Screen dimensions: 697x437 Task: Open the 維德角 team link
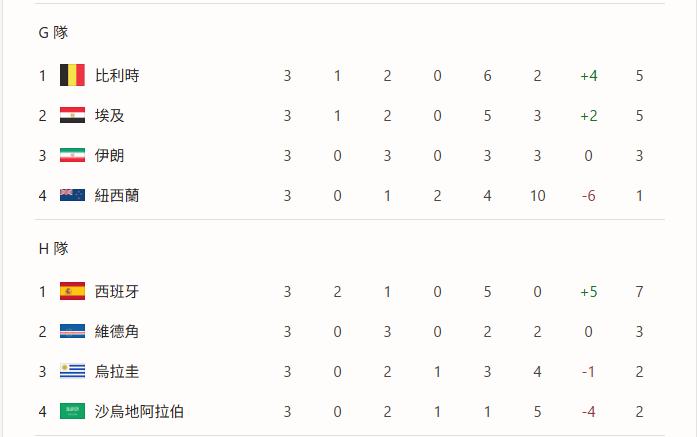[x=117, y=332]
